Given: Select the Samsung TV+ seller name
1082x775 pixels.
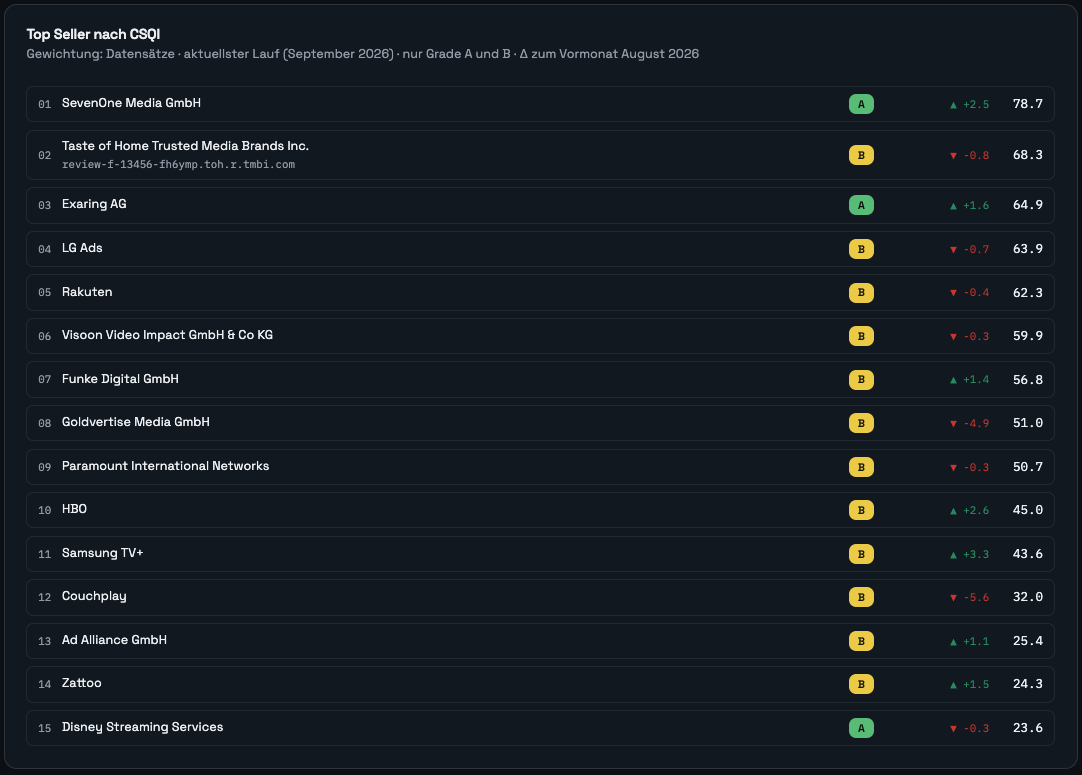Looking at the screenshot, I should coord(102,553).
